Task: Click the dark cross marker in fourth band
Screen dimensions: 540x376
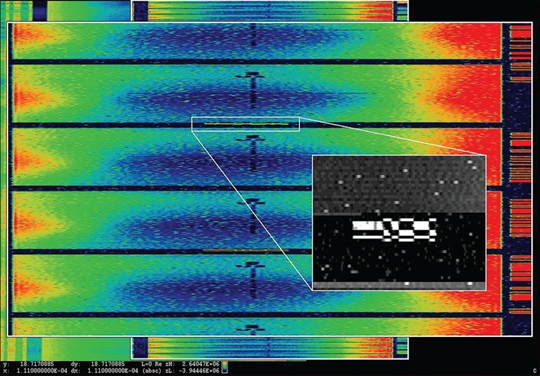Action: coord(253,215)
